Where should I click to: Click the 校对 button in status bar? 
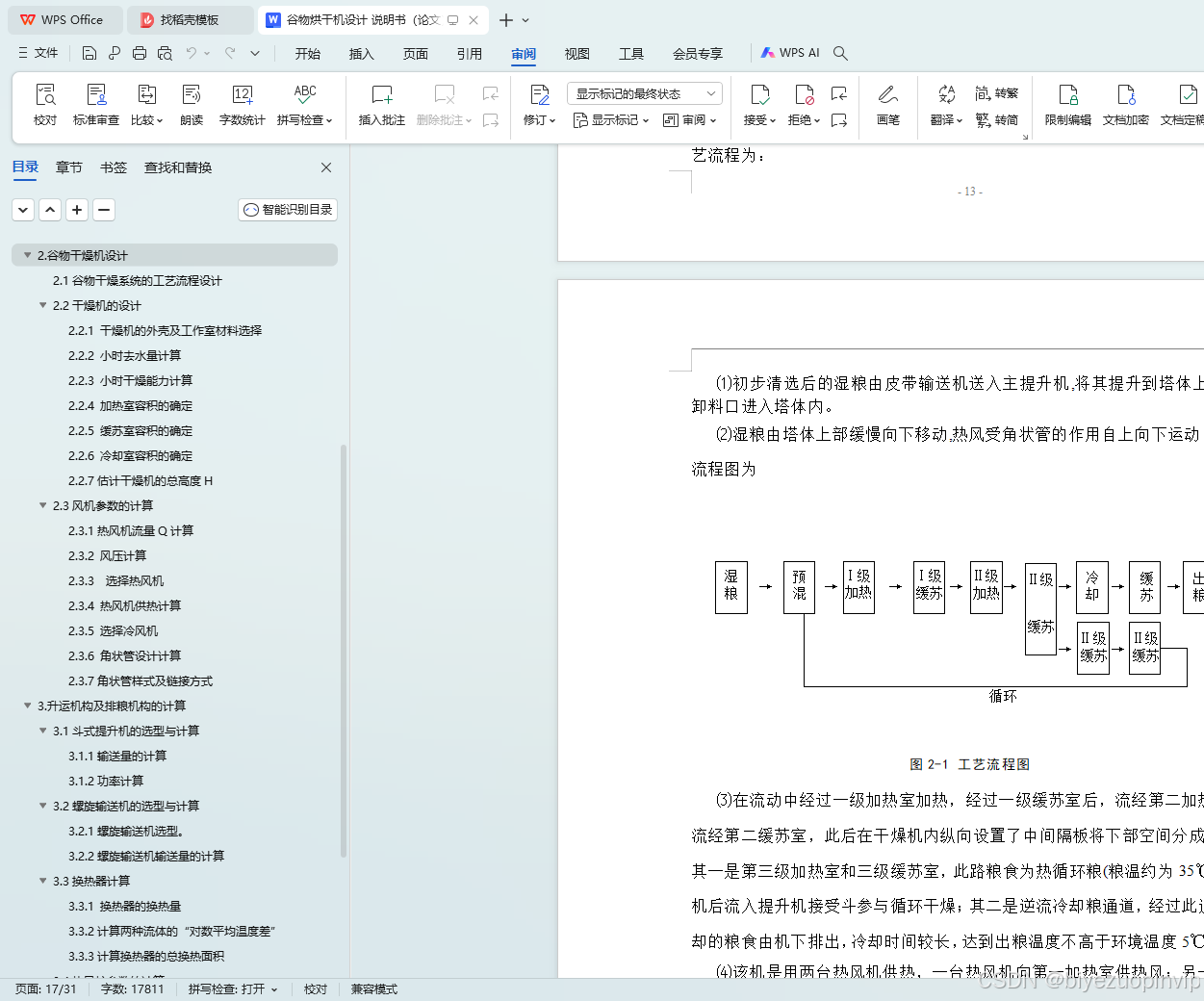point(316,989)
